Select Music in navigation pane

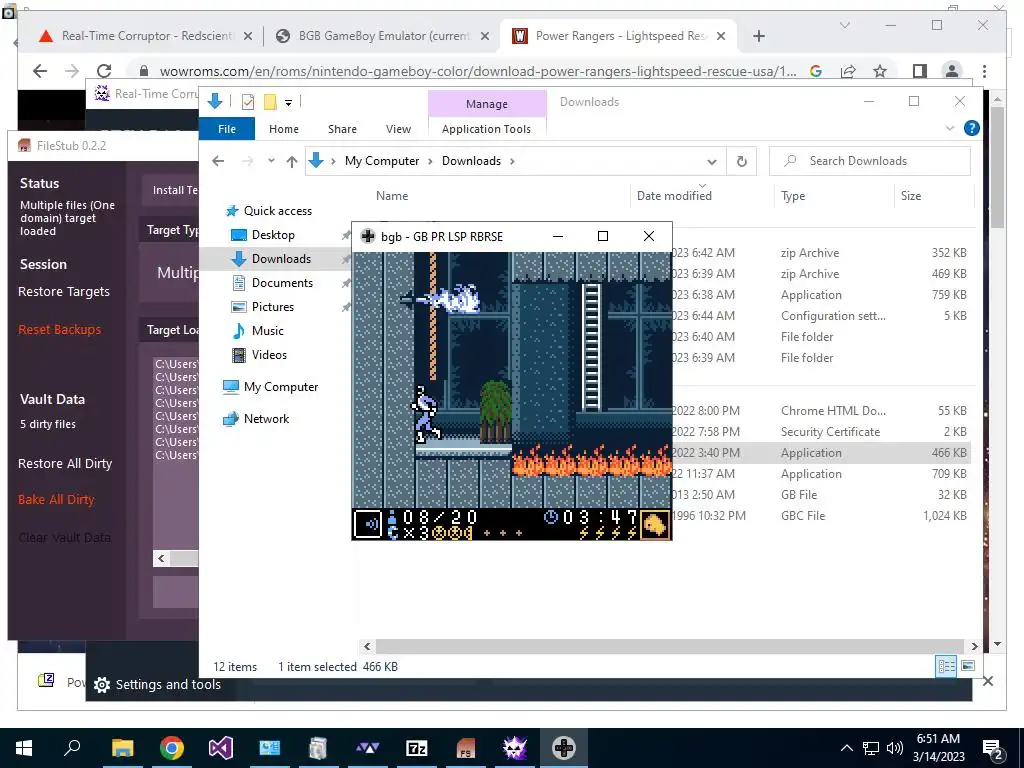(x=268, y=331)
